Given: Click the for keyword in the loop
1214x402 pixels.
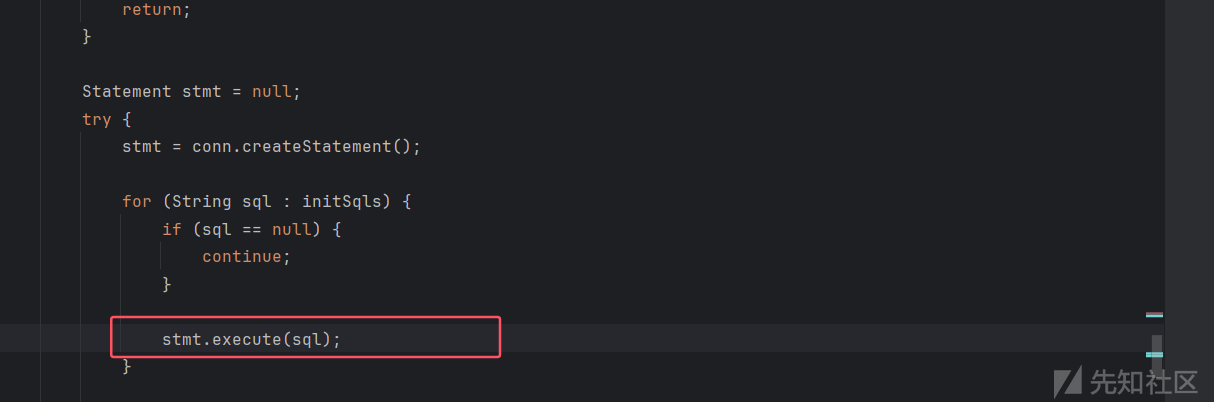Looking at the screenshot, I should point(137,201).
